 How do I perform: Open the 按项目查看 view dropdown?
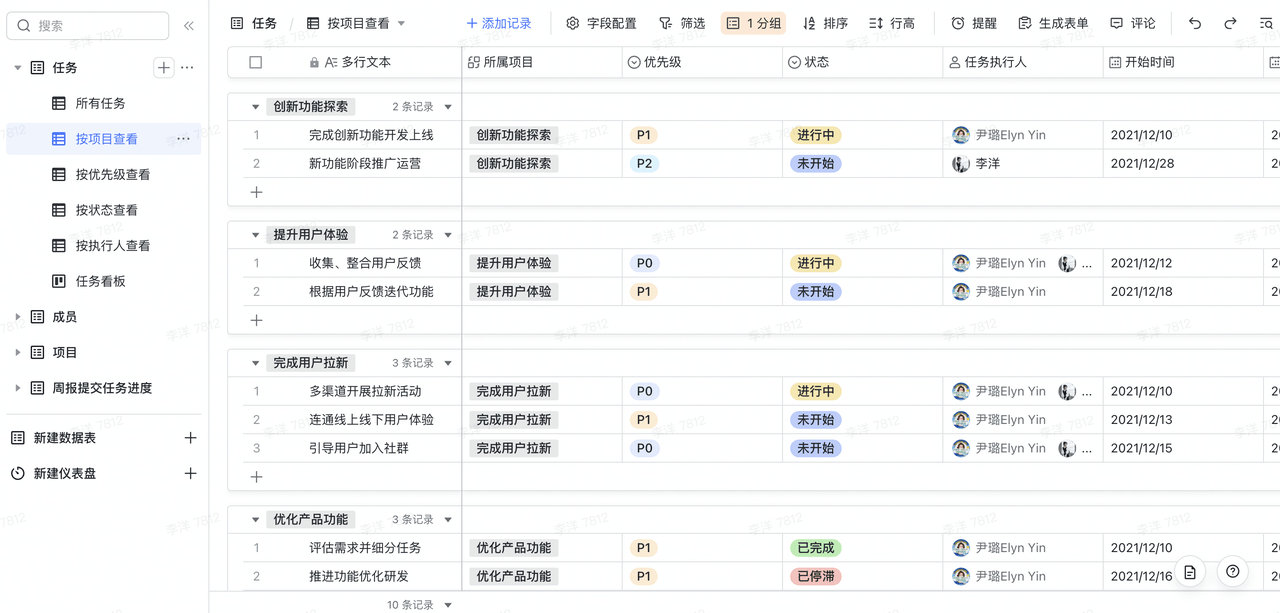point(402,23)
